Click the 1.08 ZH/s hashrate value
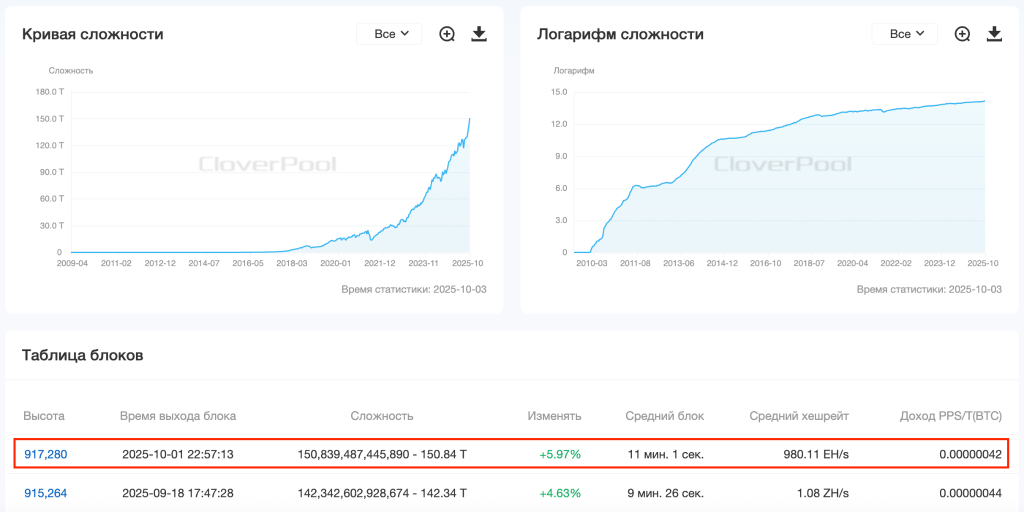Viewport: 1024px width, 512px height. coord(819,493)
